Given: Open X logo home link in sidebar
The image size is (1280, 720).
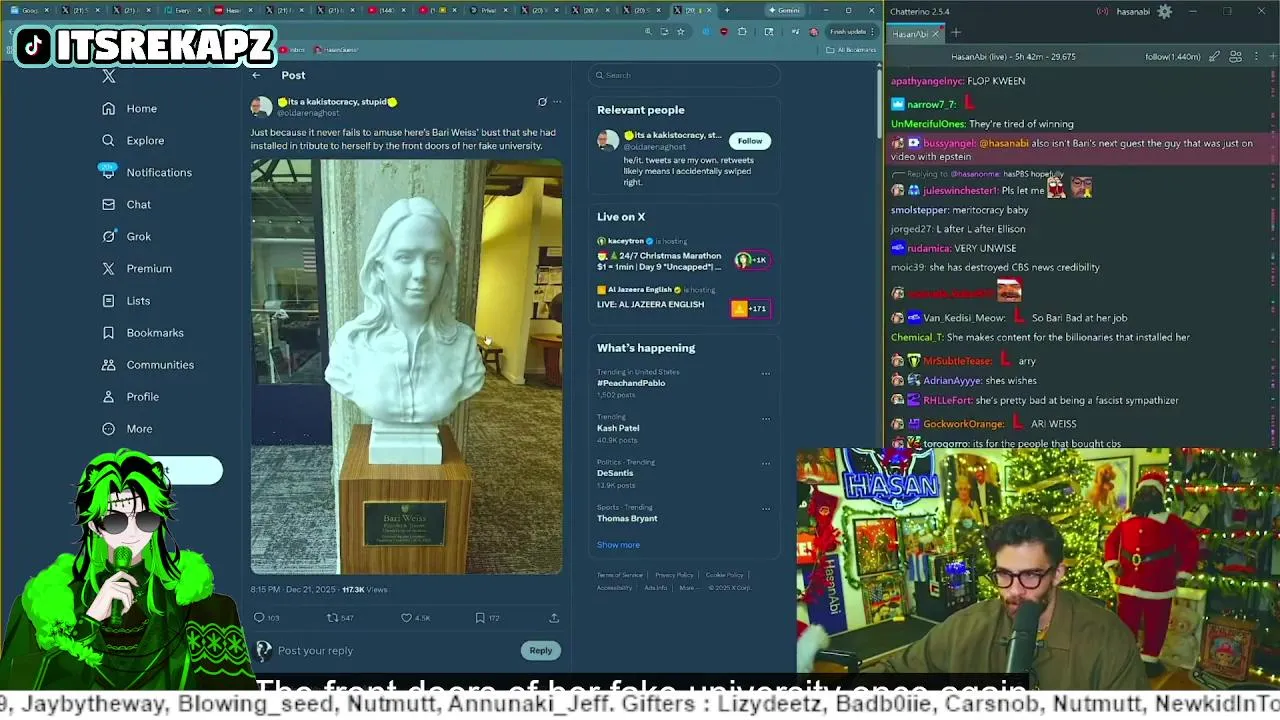Looking at the screenshot, I should [109, 76].
